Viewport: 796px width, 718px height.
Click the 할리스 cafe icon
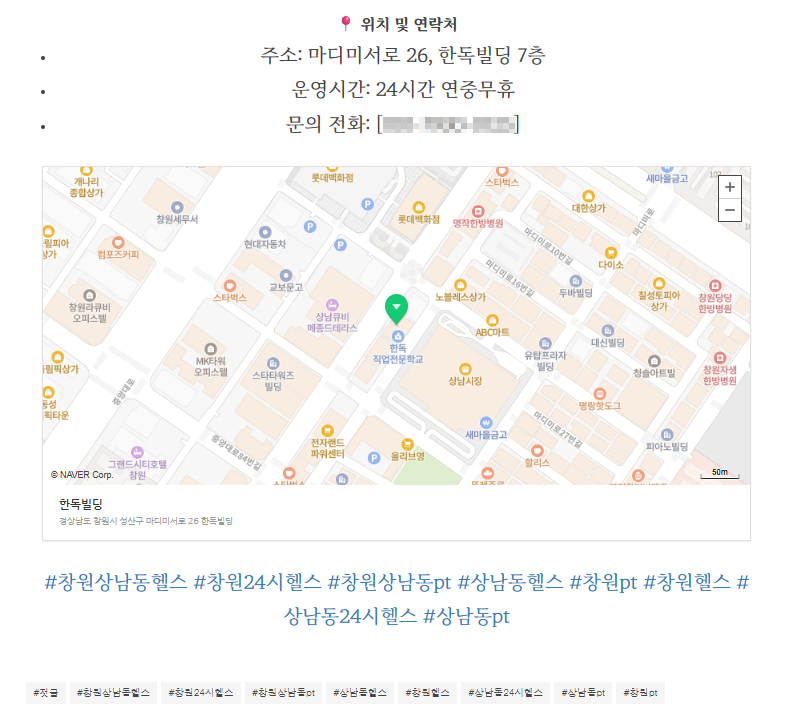click(x=537, y=450)
